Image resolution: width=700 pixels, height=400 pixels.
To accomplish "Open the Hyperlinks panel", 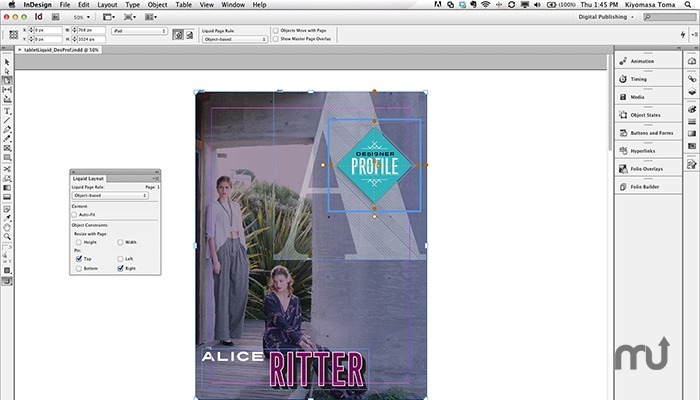I will (648, 151).
